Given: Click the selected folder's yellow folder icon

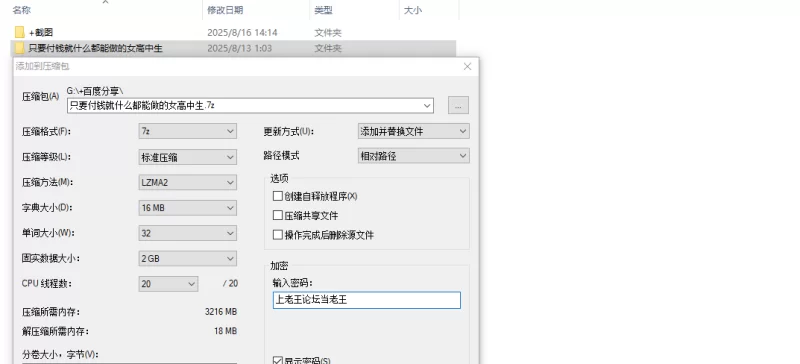Looking at the screenshot, I should (x=19, y=48).
